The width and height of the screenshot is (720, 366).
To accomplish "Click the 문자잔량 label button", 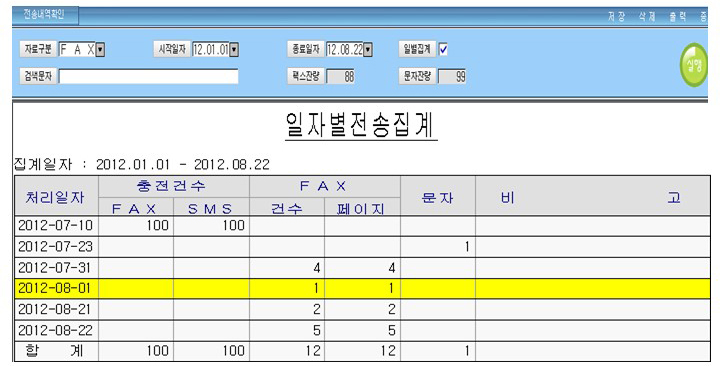I will [417, 76].
